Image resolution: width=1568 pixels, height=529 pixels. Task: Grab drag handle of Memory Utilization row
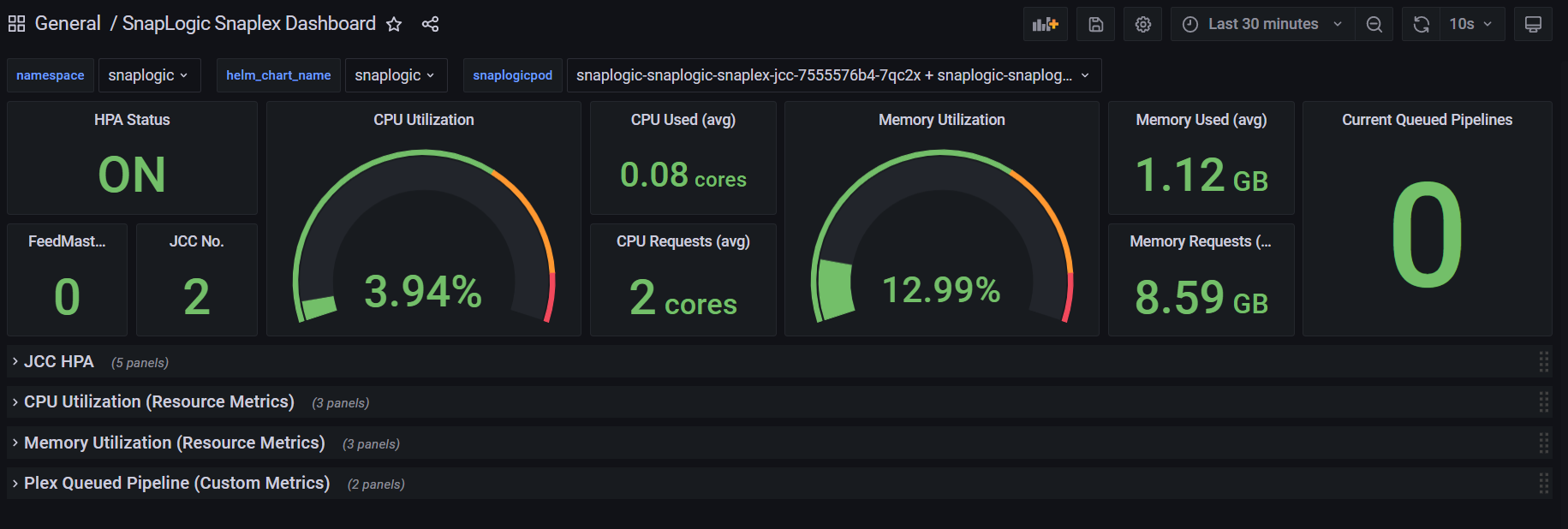1543,443
